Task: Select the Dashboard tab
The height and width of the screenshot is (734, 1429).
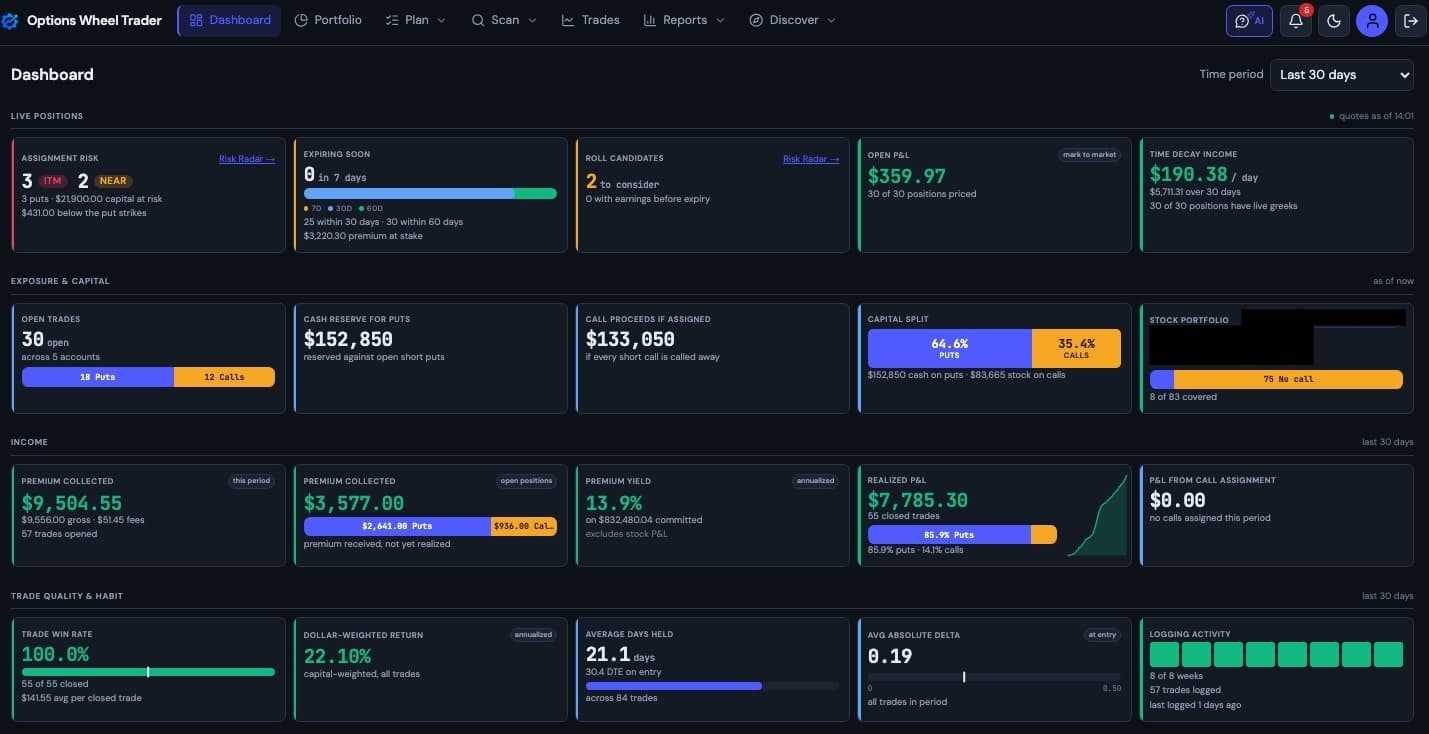Action: (230, 20)
